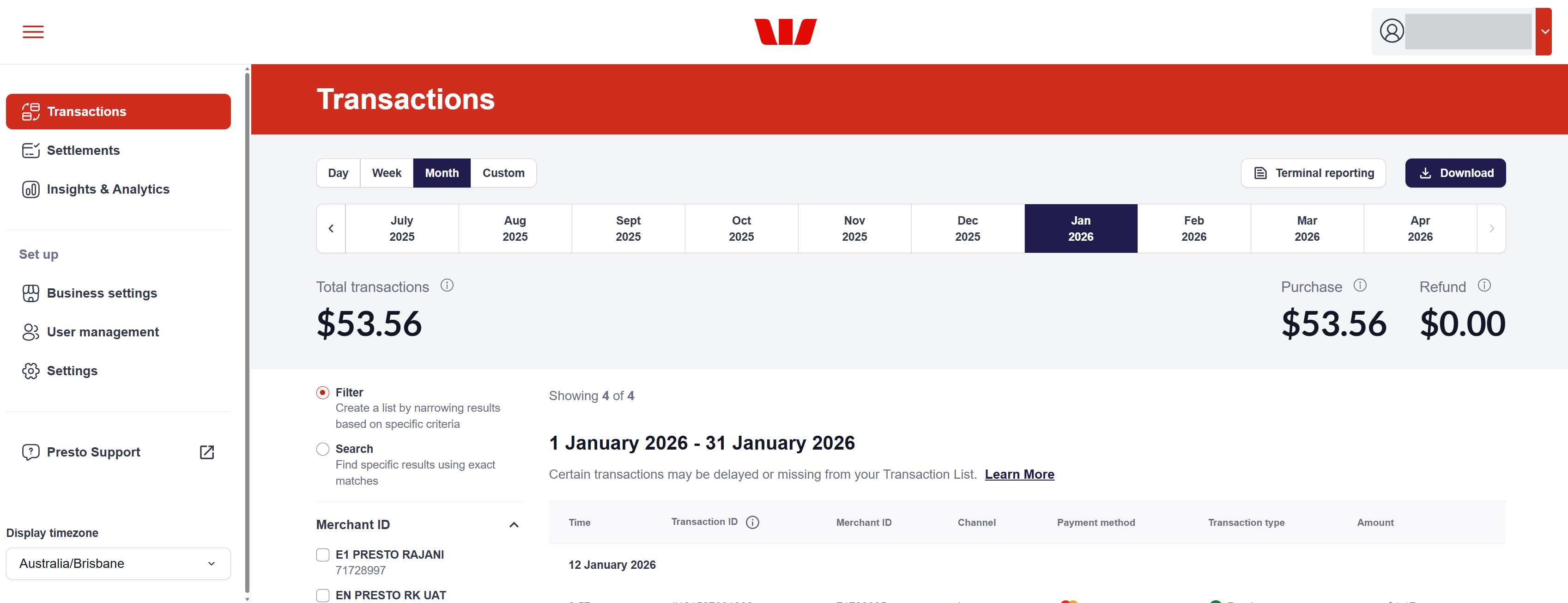The height and width of the screenshot is (603, 1568).
Task: Click info icon next to Purchase
Action: (x=1360, y=285)
